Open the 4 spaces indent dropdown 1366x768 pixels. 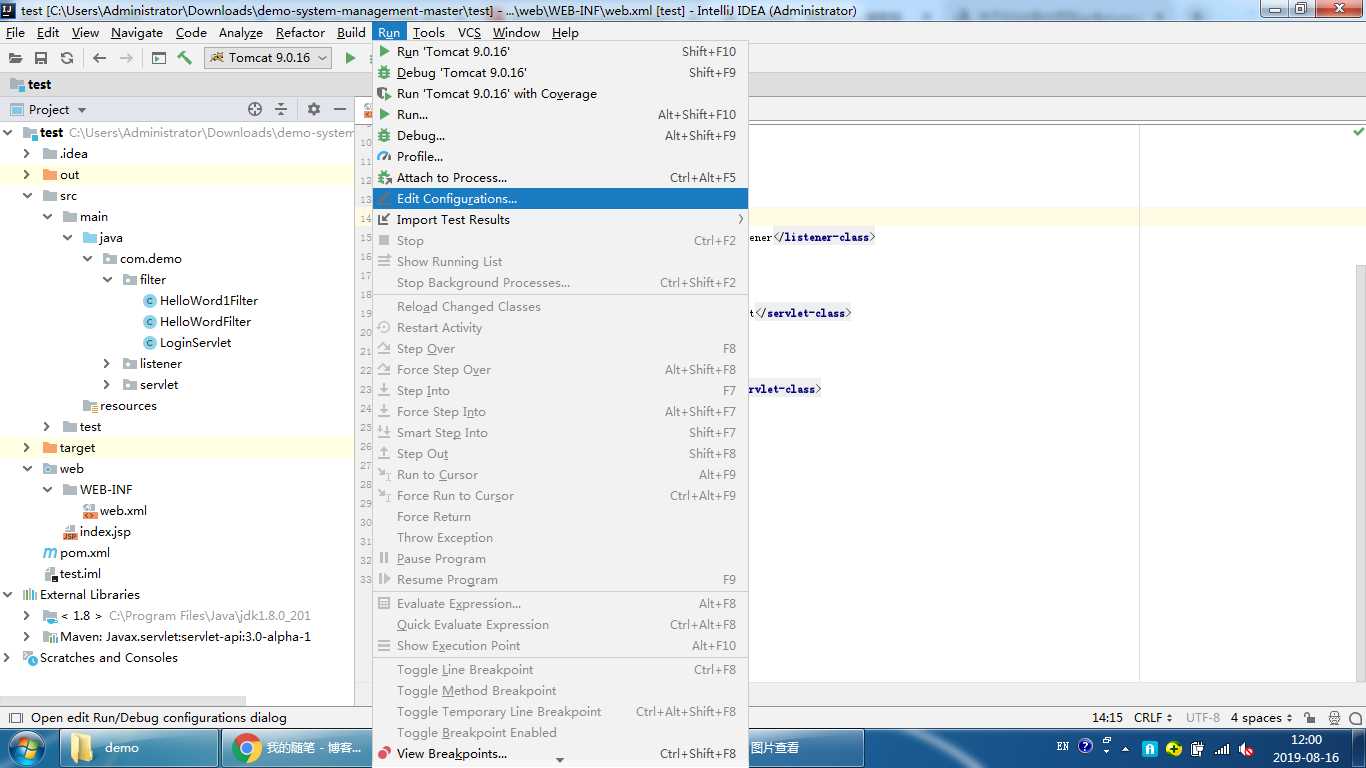(x=1261, y=718)
